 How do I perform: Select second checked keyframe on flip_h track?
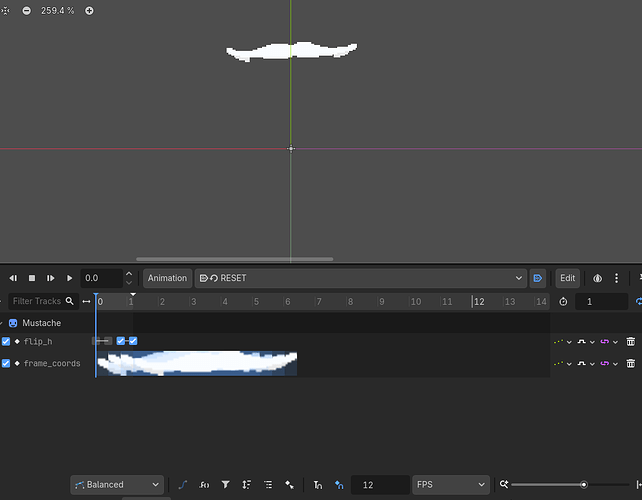click(x=133, y=341)
